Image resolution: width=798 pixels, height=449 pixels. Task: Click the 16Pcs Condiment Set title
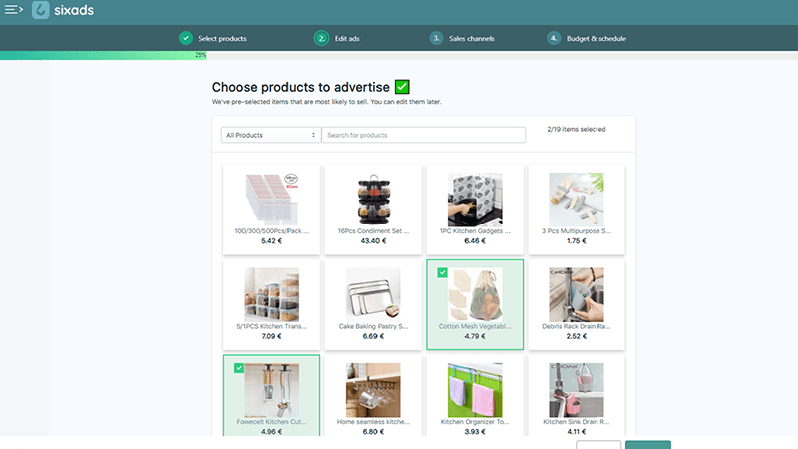coord(373,231)
